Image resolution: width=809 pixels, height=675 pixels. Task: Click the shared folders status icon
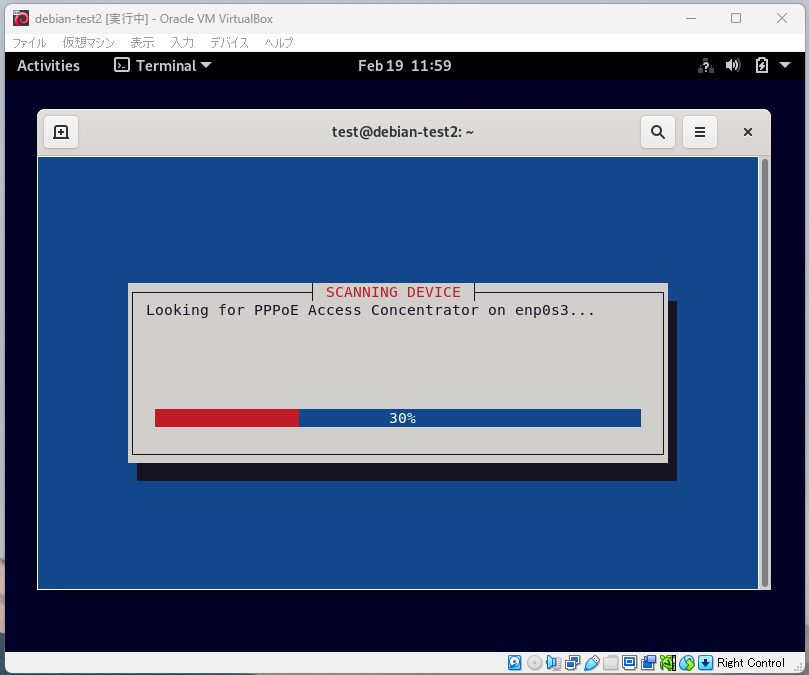pyautogui.click(x=610, y=663)
